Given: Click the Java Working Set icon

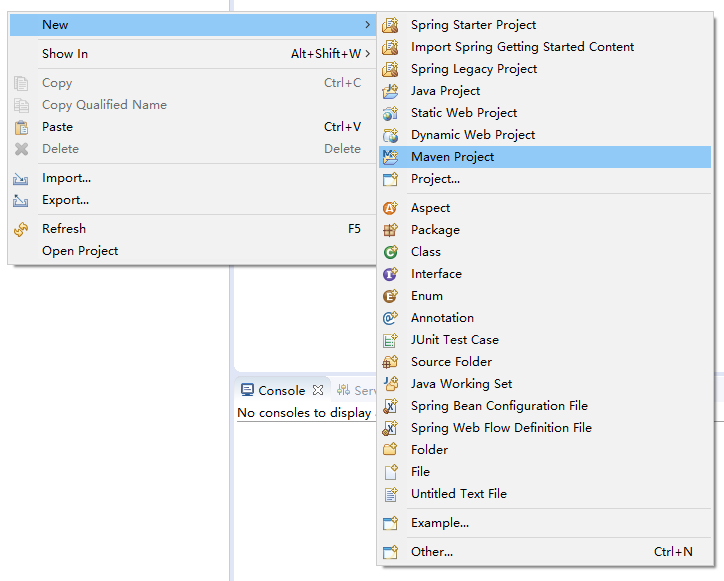Looking at the screenshot, I should tap(390, 384).
